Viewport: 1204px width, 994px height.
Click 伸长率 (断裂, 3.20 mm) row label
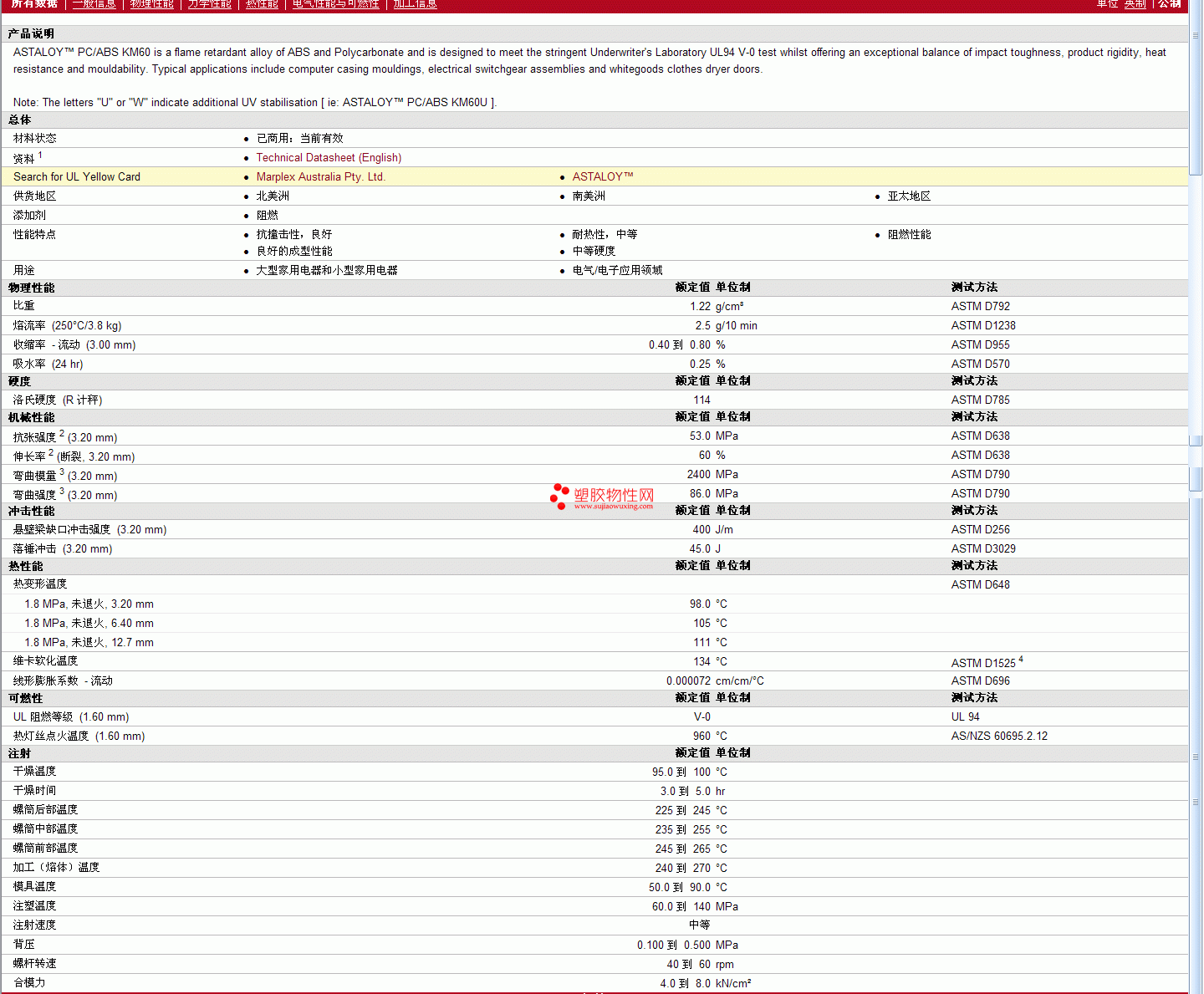point(74,456)
